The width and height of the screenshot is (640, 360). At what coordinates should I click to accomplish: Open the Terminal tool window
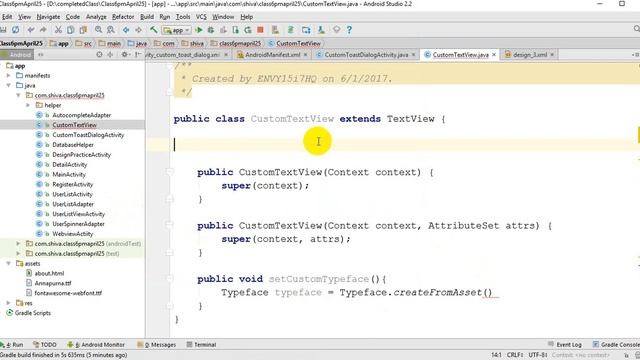point(201,344)
